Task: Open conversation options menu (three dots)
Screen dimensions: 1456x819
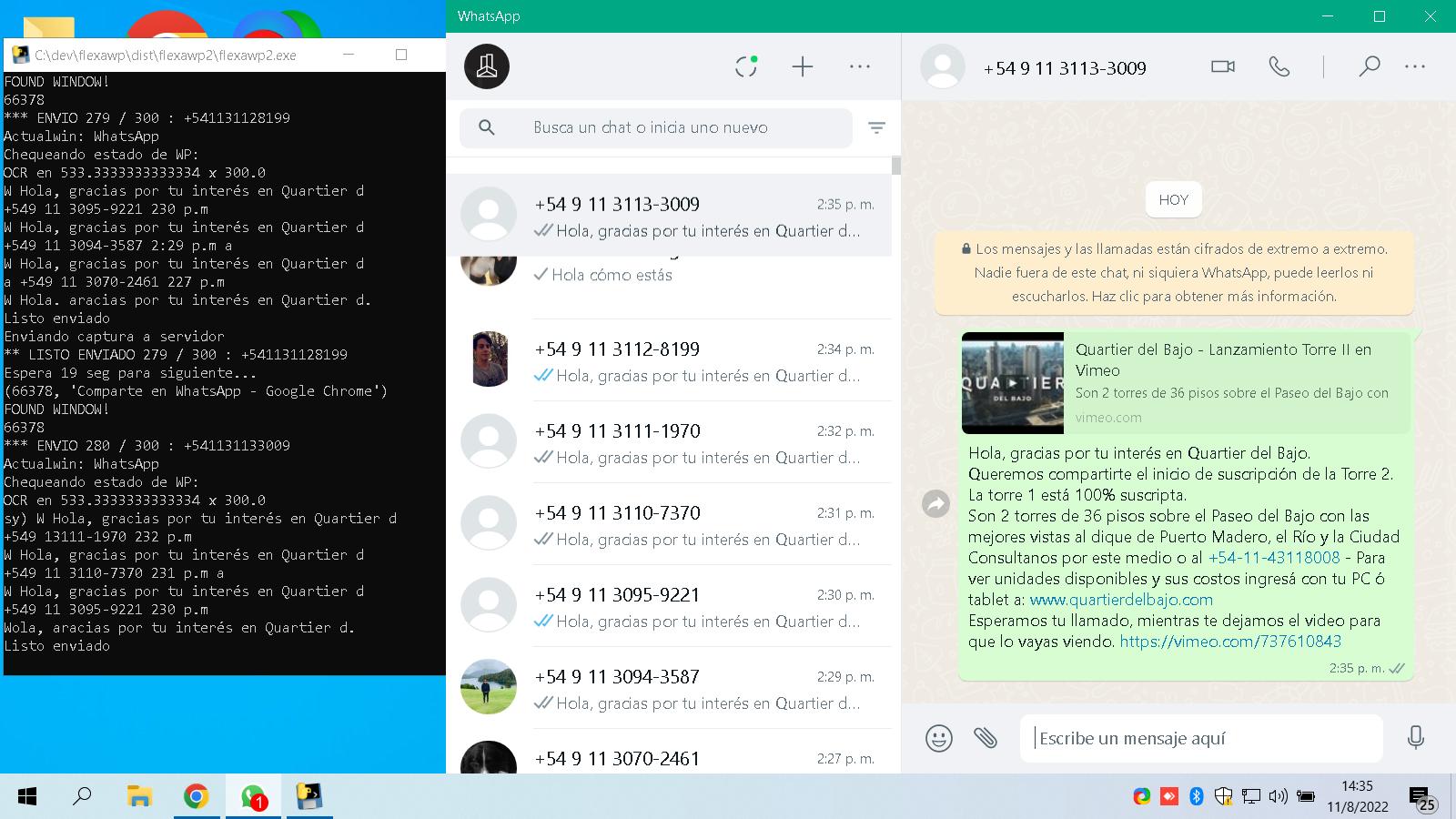Action: [x=1415, y=66]
